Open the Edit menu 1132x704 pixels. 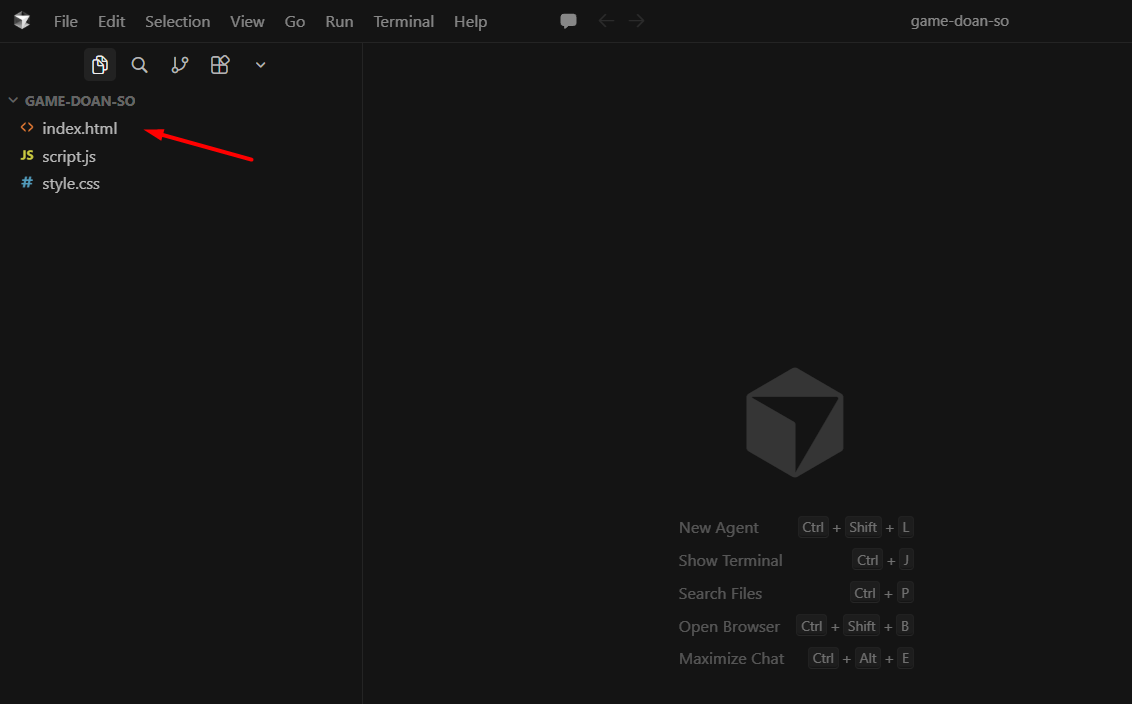coord(111,22)
